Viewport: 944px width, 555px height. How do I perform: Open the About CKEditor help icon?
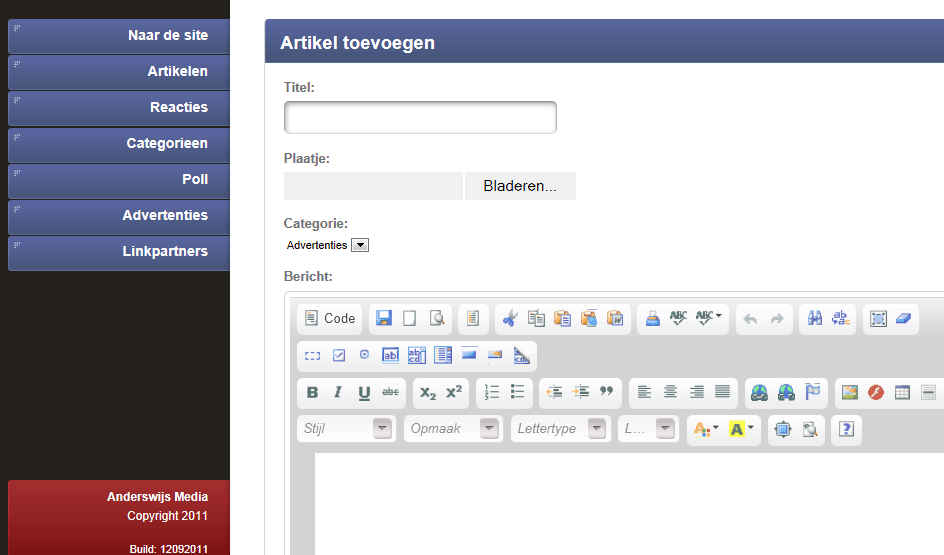(x=846, y=429)
